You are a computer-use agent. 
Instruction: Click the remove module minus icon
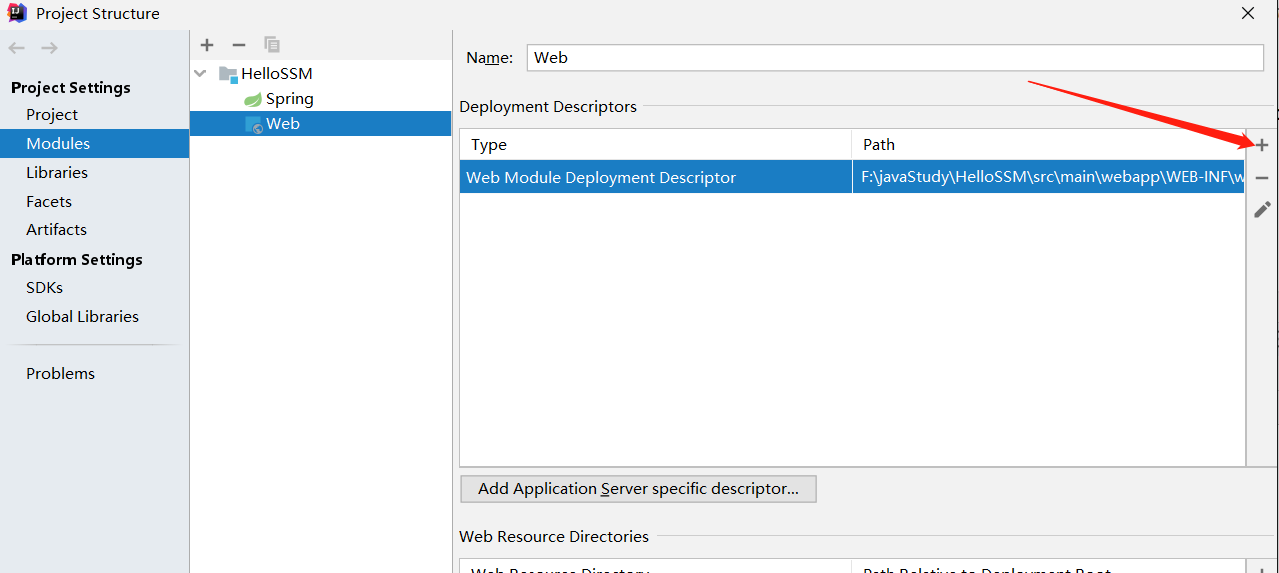point(239,45)
